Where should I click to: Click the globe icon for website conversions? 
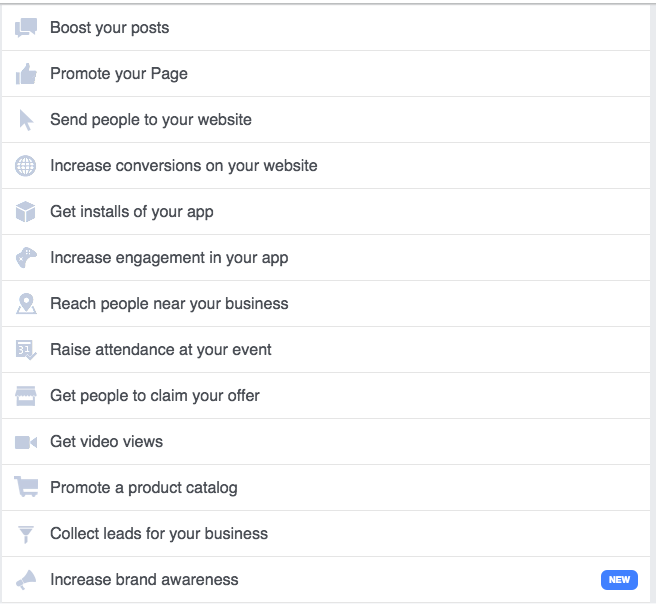tap(26, 166)
